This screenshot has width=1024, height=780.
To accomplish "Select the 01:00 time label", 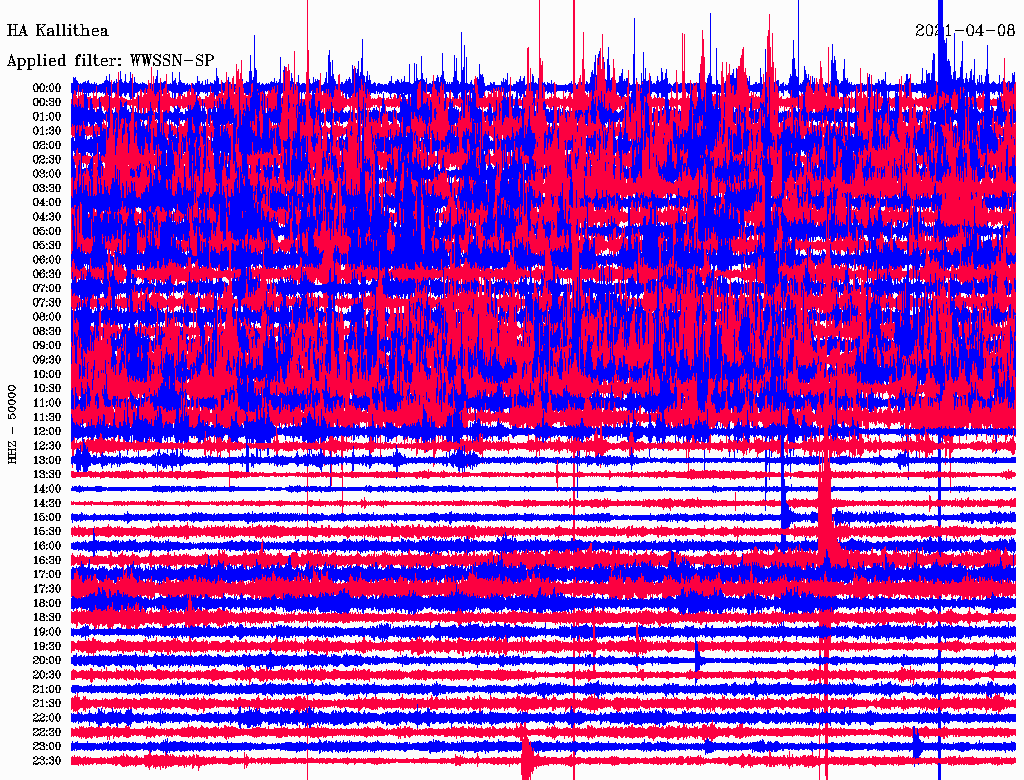I will pos(47,116).
